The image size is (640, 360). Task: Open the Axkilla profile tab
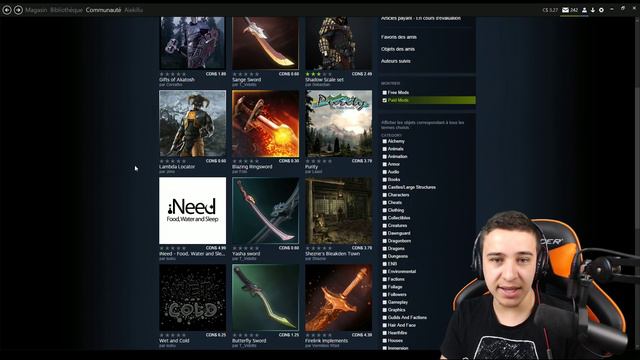(x=133, y=10)
